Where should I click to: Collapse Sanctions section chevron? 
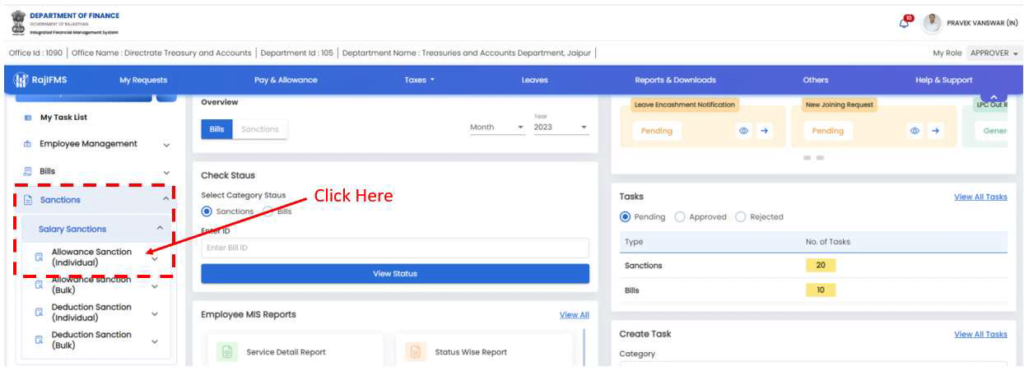[x=166, y=199]
